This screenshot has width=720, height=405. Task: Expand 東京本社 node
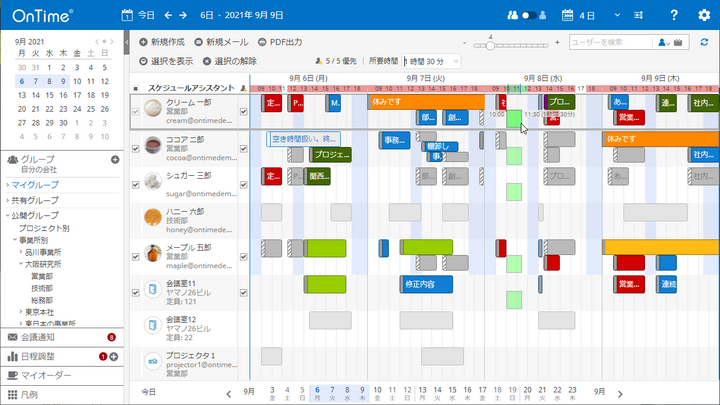(21, 312)
